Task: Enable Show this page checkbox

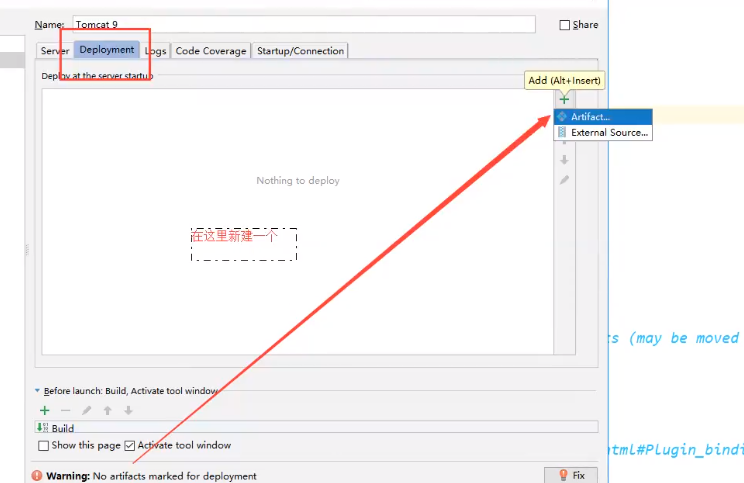Action: (x=43, y=446)
